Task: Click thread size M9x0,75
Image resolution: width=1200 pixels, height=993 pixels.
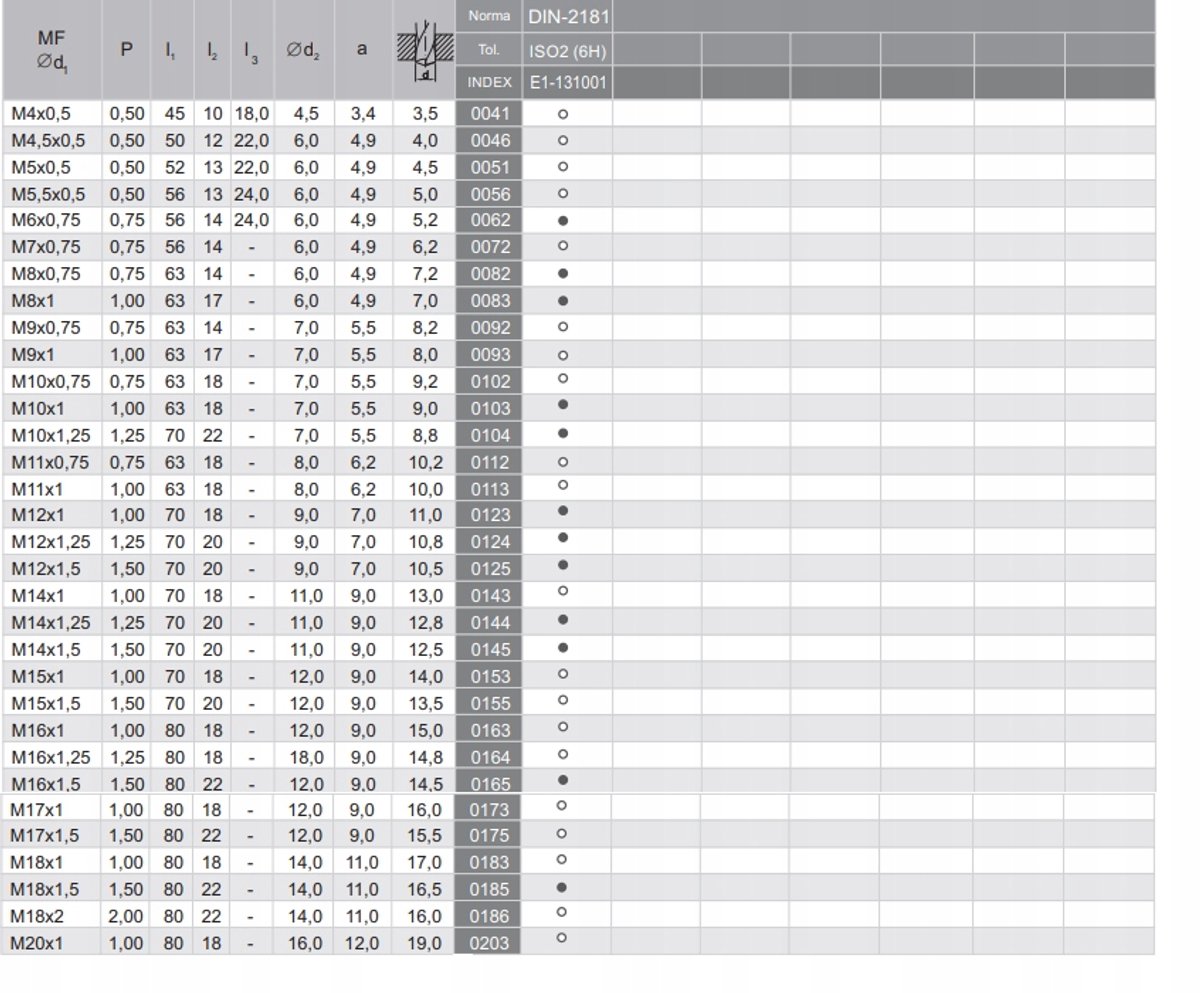Action: [x=46, y=327]
